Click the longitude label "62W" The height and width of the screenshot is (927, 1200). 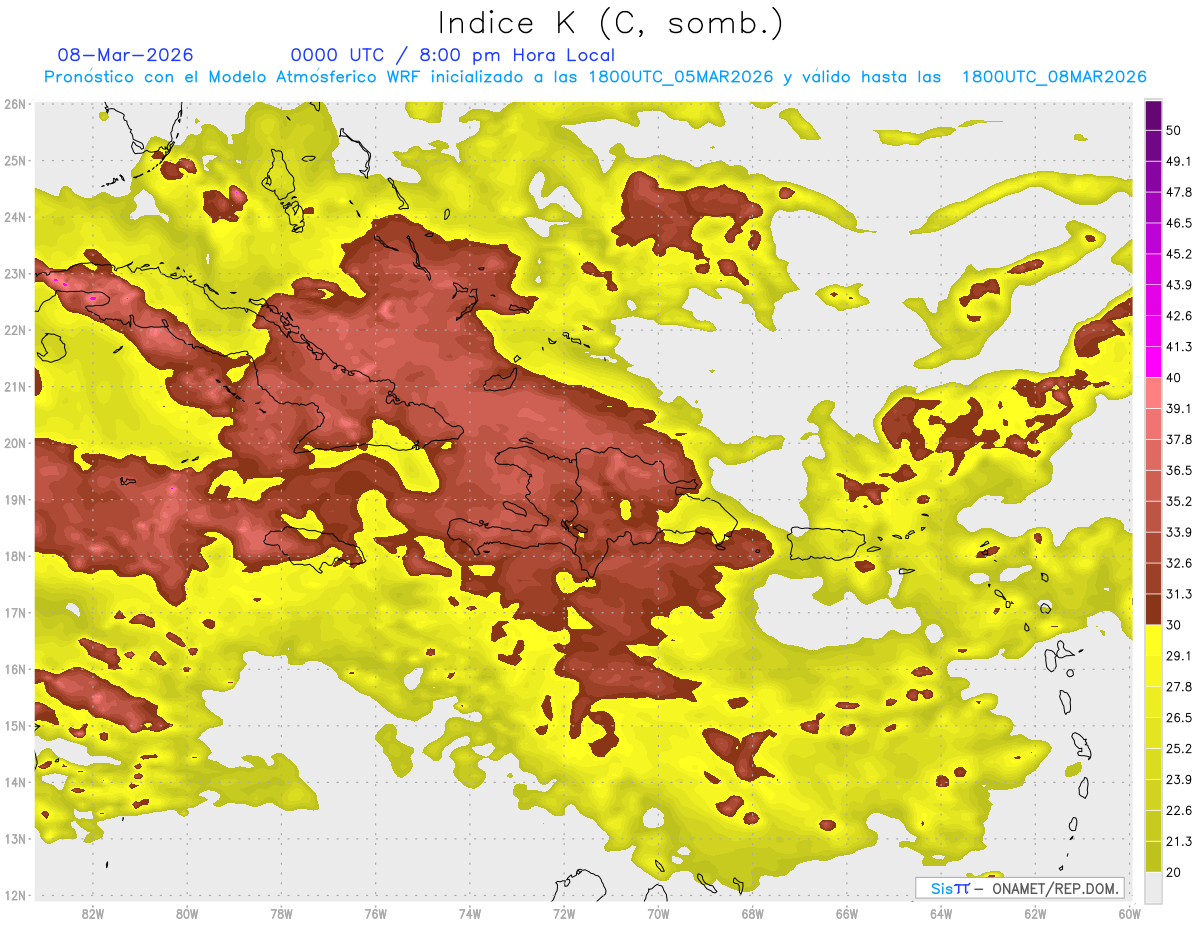pyautogui.click(x=1035, y=914)
